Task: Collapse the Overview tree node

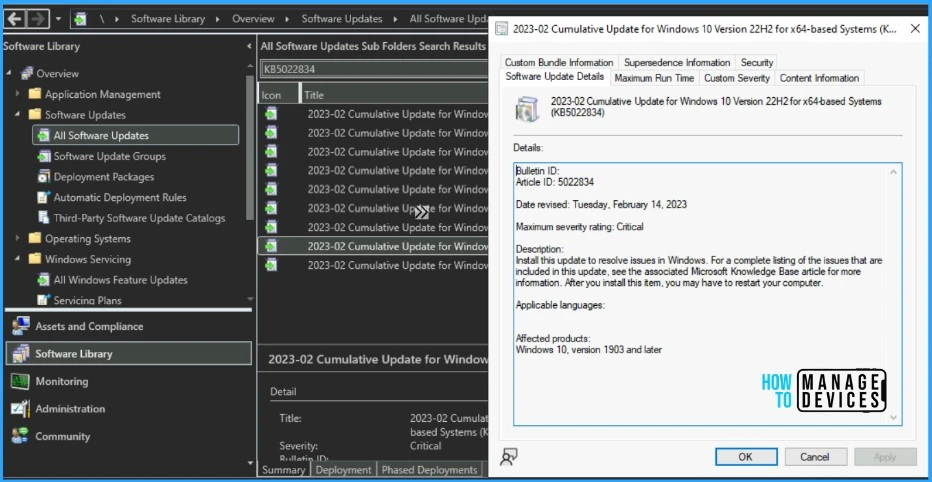Action: click(9, 74)
